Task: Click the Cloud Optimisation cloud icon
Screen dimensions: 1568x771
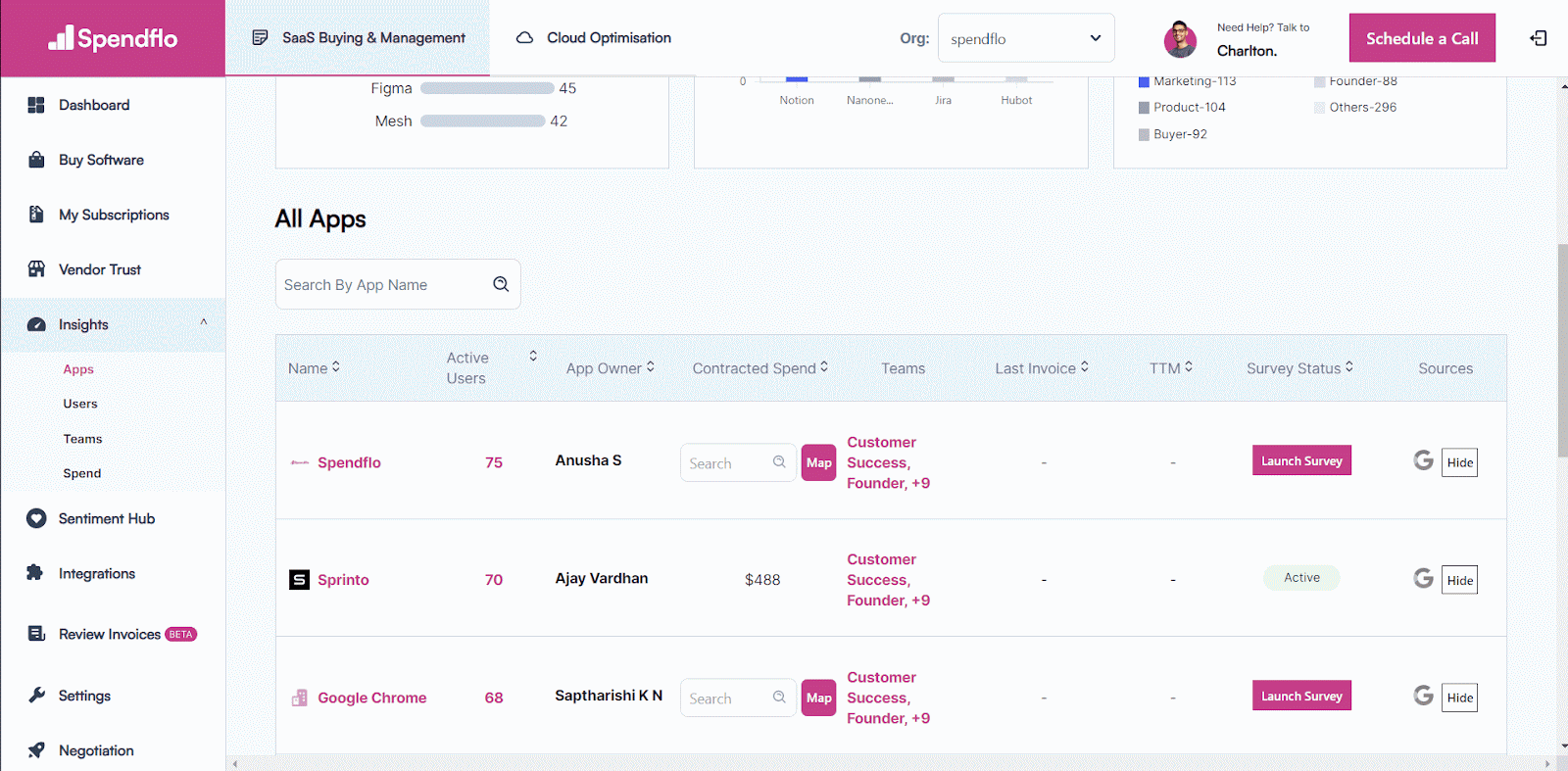Action: (524, 37)
